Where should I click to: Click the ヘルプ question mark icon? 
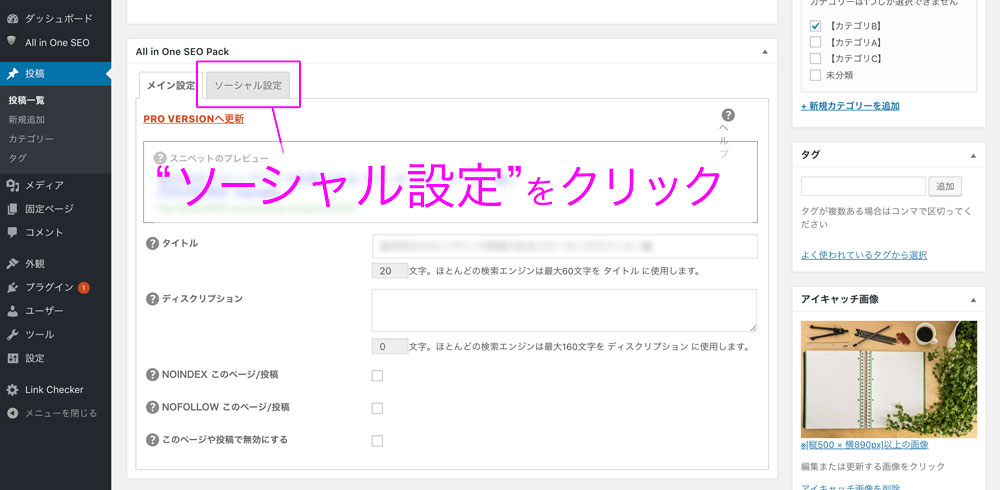[x=728, y=115]
